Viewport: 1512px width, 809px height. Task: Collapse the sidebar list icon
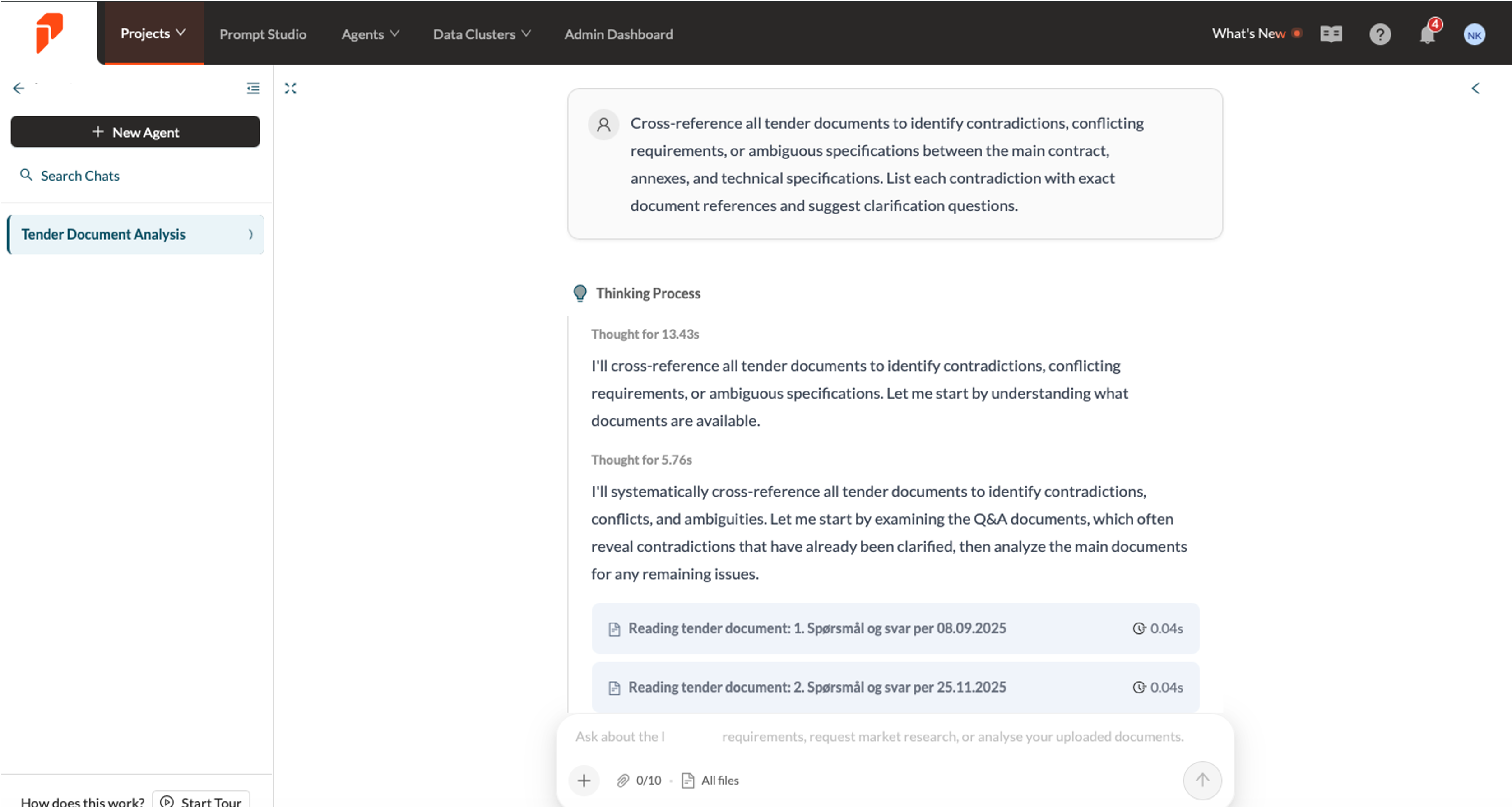pyautogui.click(x=253, y=88)
